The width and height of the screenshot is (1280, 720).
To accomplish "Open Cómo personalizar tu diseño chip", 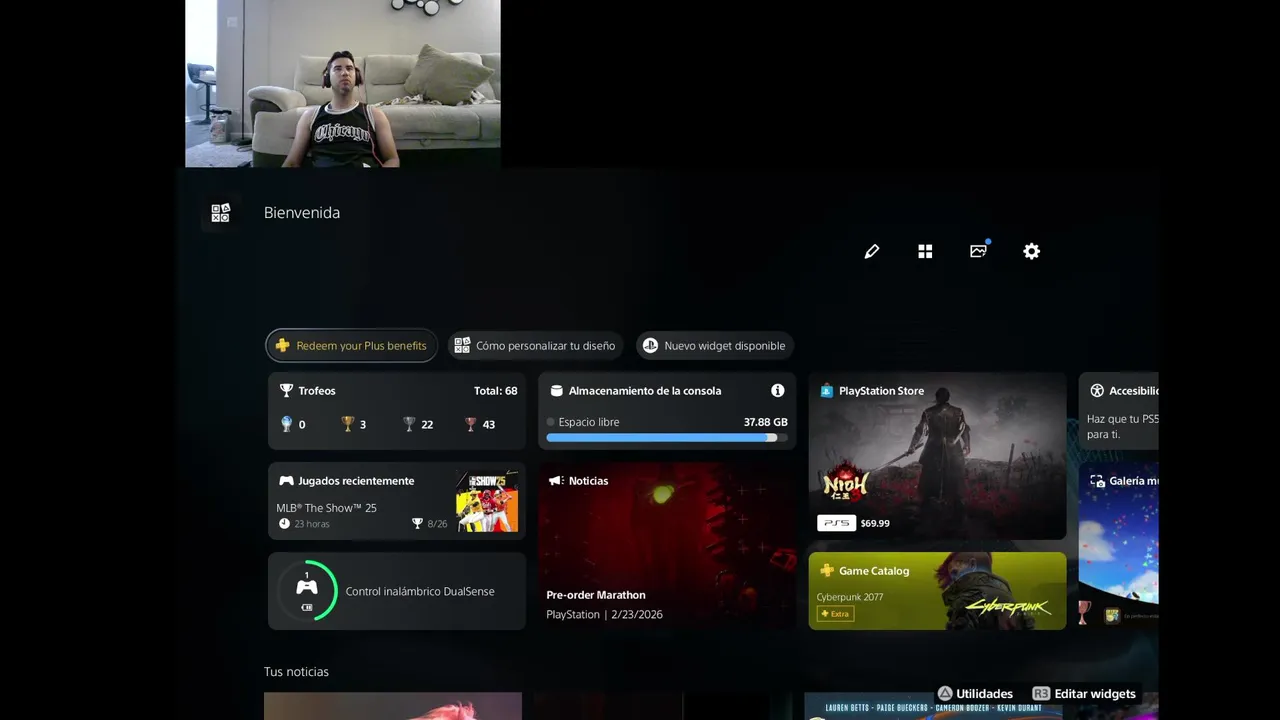I will click(x=535, y=346).
